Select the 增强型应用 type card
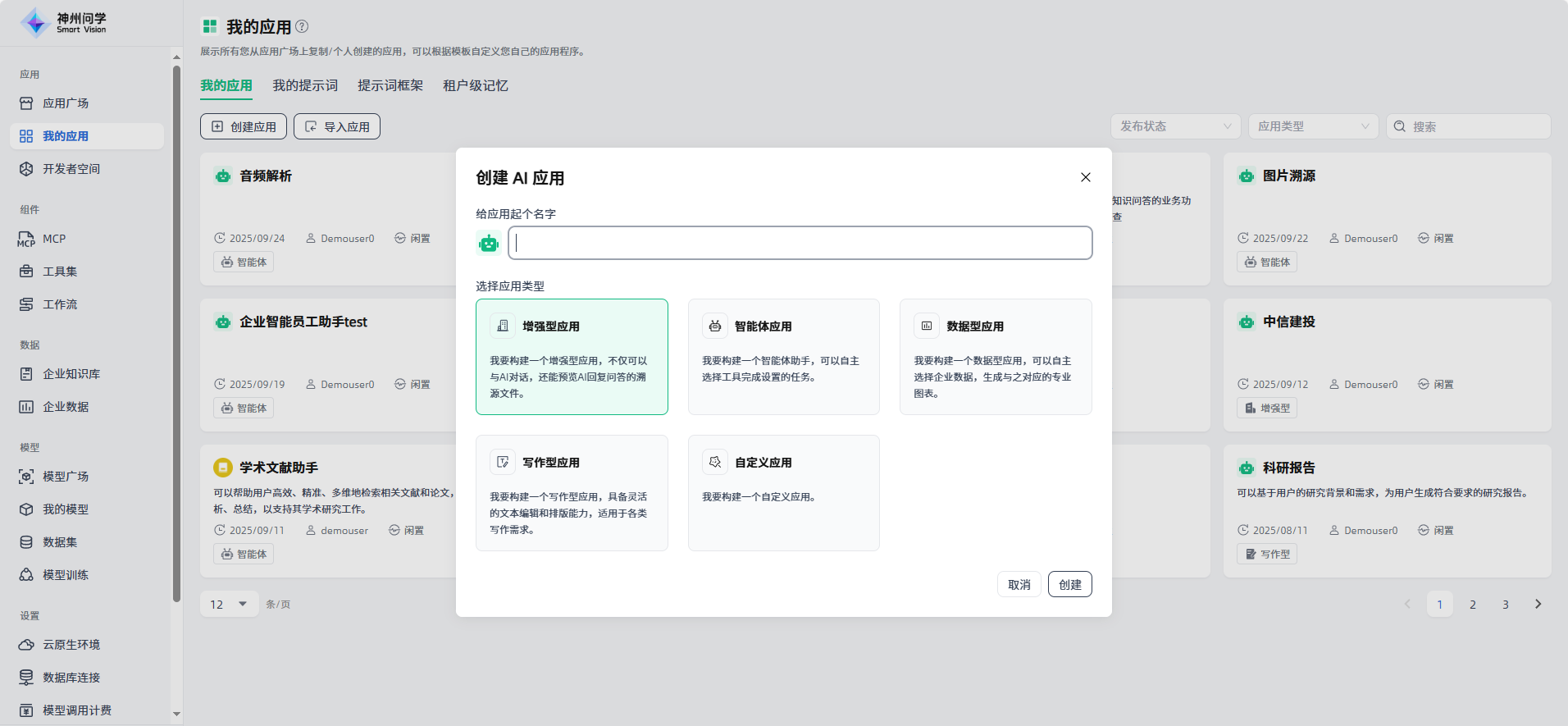The width and height of the screenshot is (1568, 726). tap(572, 357)
